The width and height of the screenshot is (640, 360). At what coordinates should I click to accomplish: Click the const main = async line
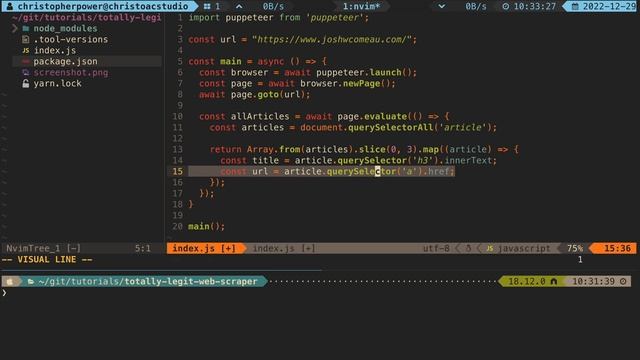tap(257, 62)
